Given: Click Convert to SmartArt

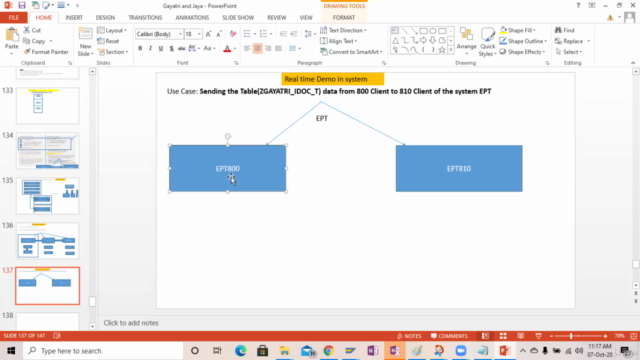Looking at the screenshot, I should point(351,52).
